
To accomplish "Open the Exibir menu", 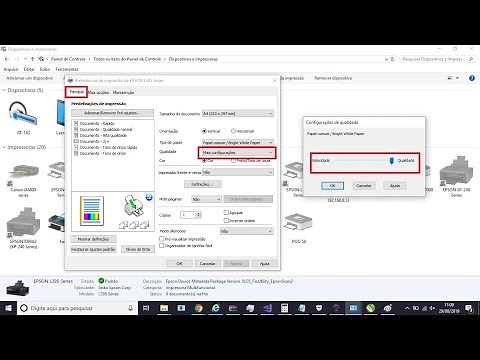I will [x=45, y=69].
